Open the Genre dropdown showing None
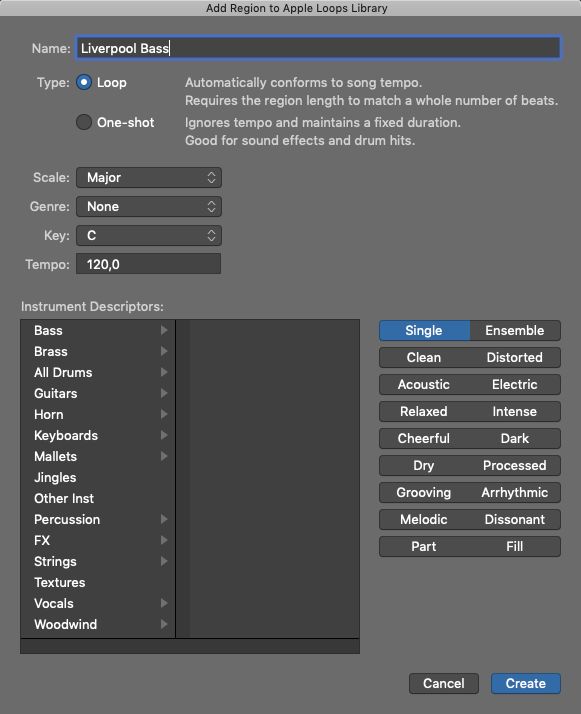Image resolution: width=581 pixels, height=714 pixels. (148, 207)
